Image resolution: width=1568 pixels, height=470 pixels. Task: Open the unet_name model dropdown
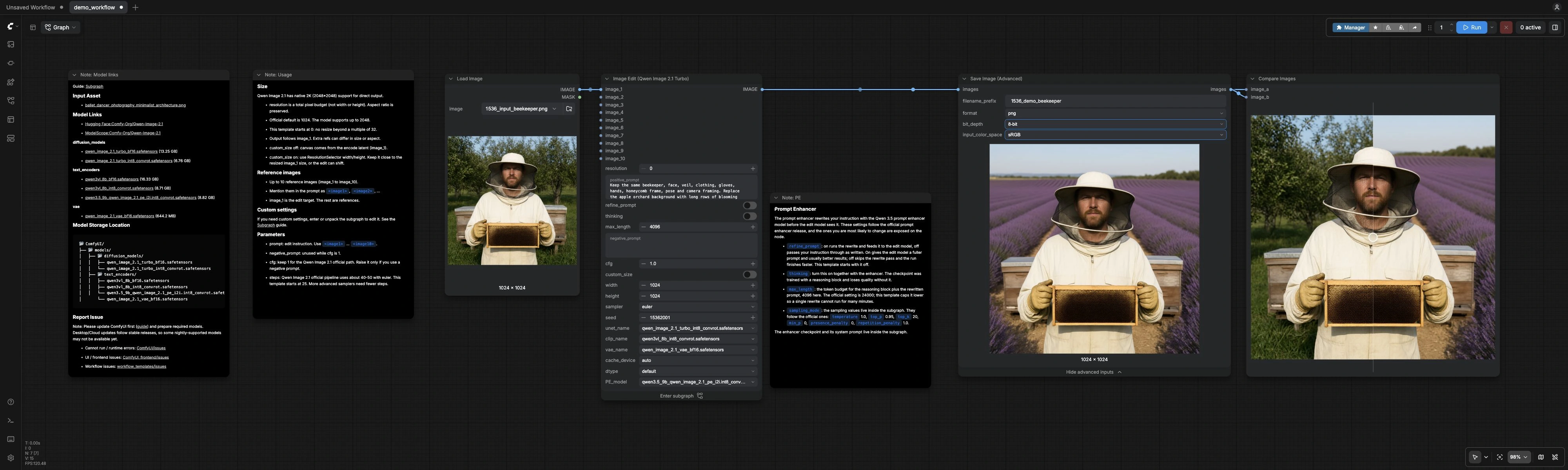[x=698, y=328]
